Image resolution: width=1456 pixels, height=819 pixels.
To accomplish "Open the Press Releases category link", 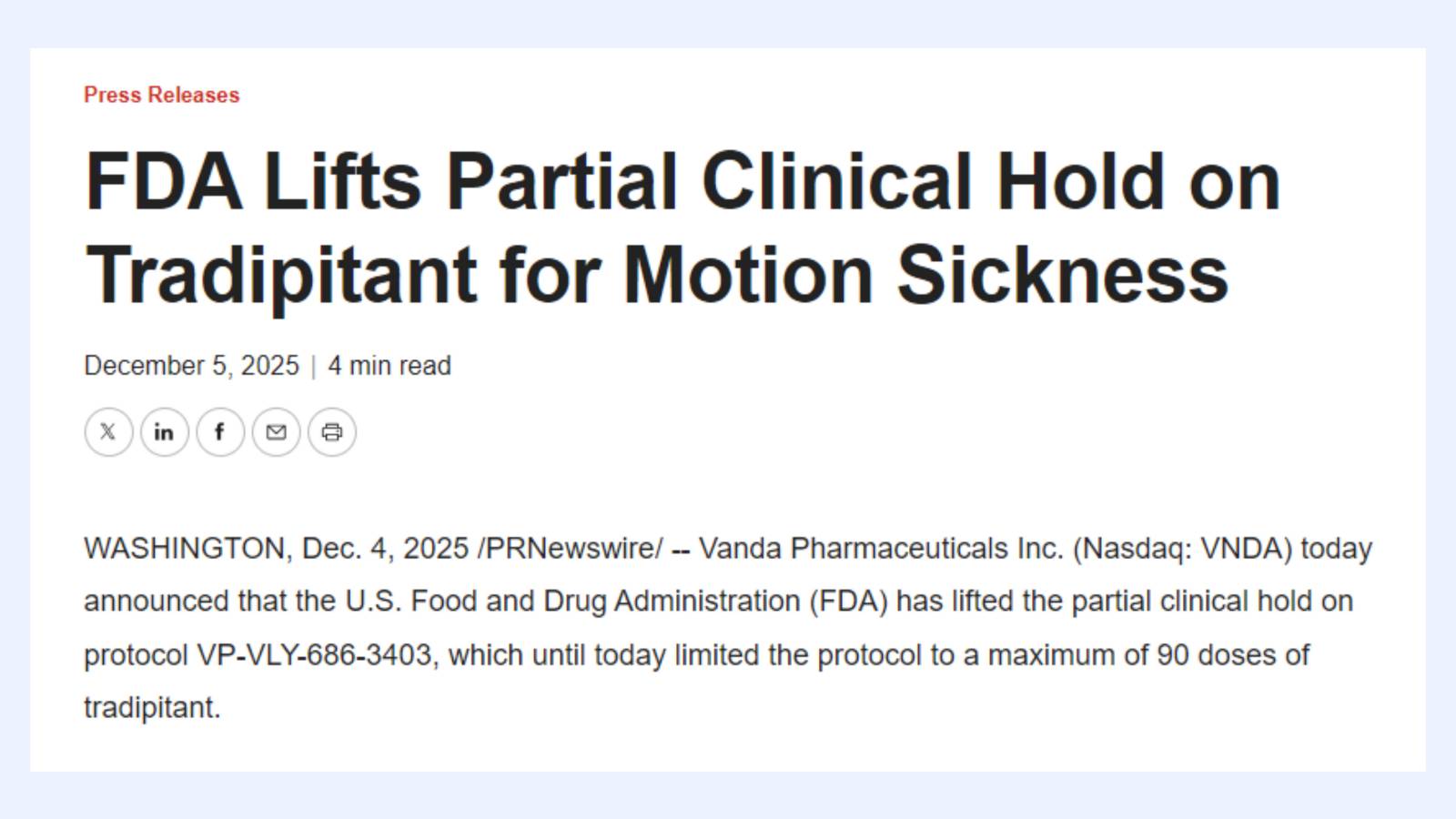I will coord(162,95).
